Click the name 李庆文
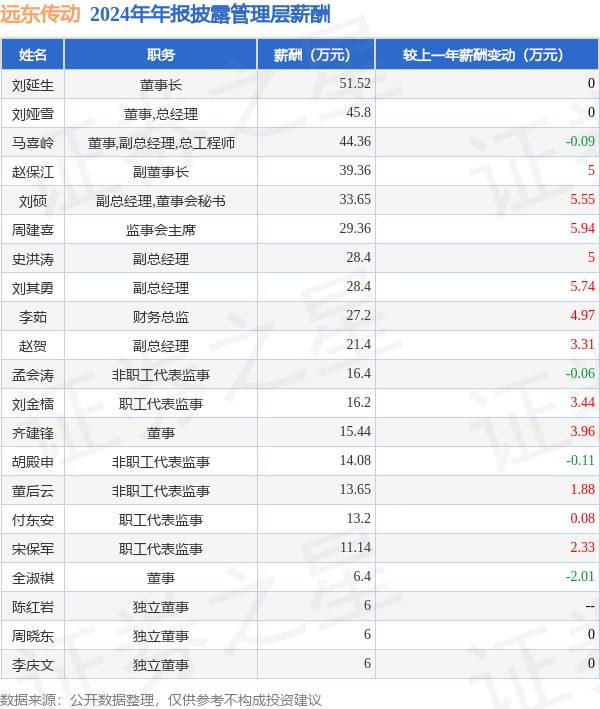Image resolution: width=600 pixels, height=709 pixels. [x=33, y=665]
